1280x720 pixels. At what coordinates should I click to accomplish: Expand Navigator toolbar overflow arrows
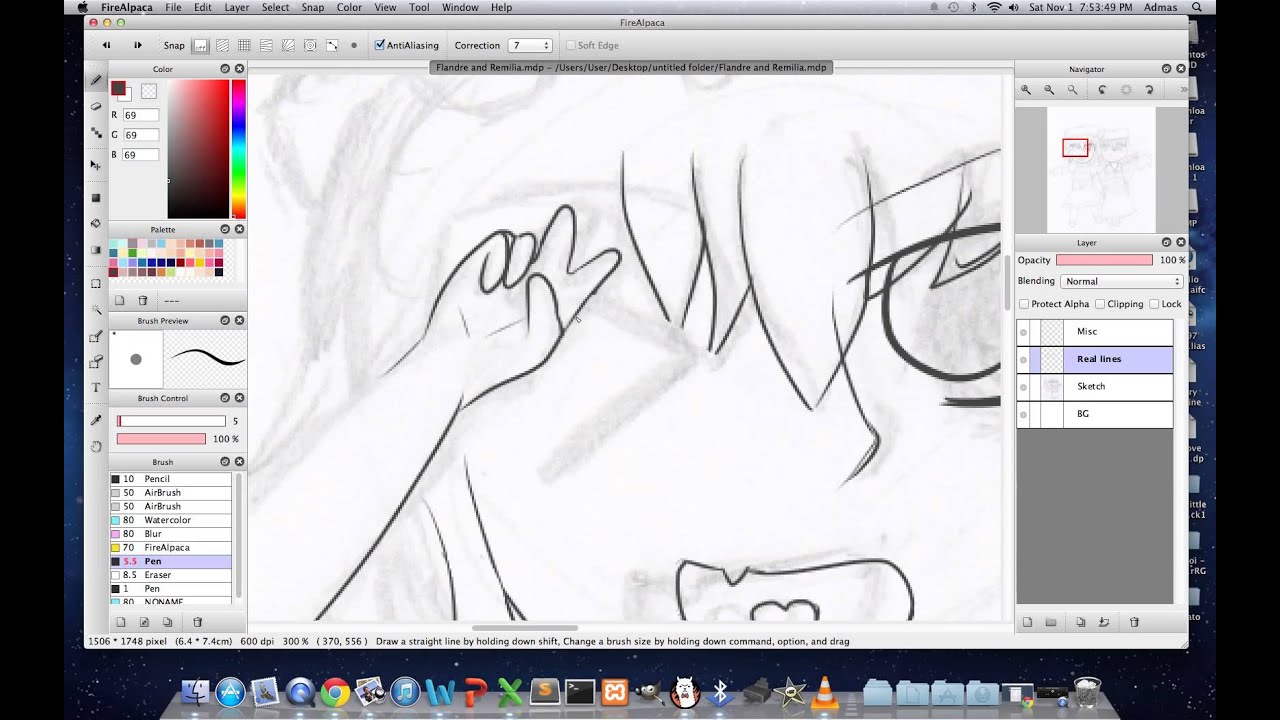(x=1183, y=89)
